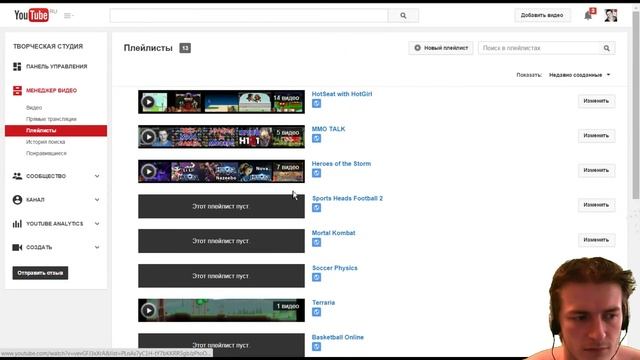Click the Dashboard panel icon in sidebar
This screenshot has width=640, height=360.
17,67
